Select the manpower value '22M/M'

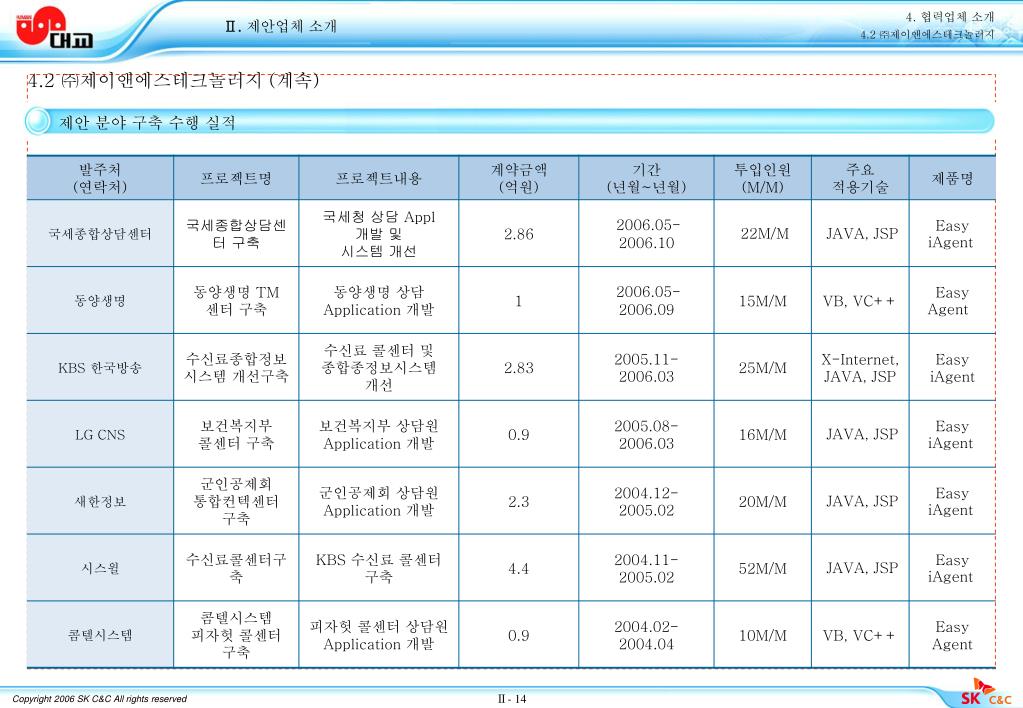coord(764,234)
